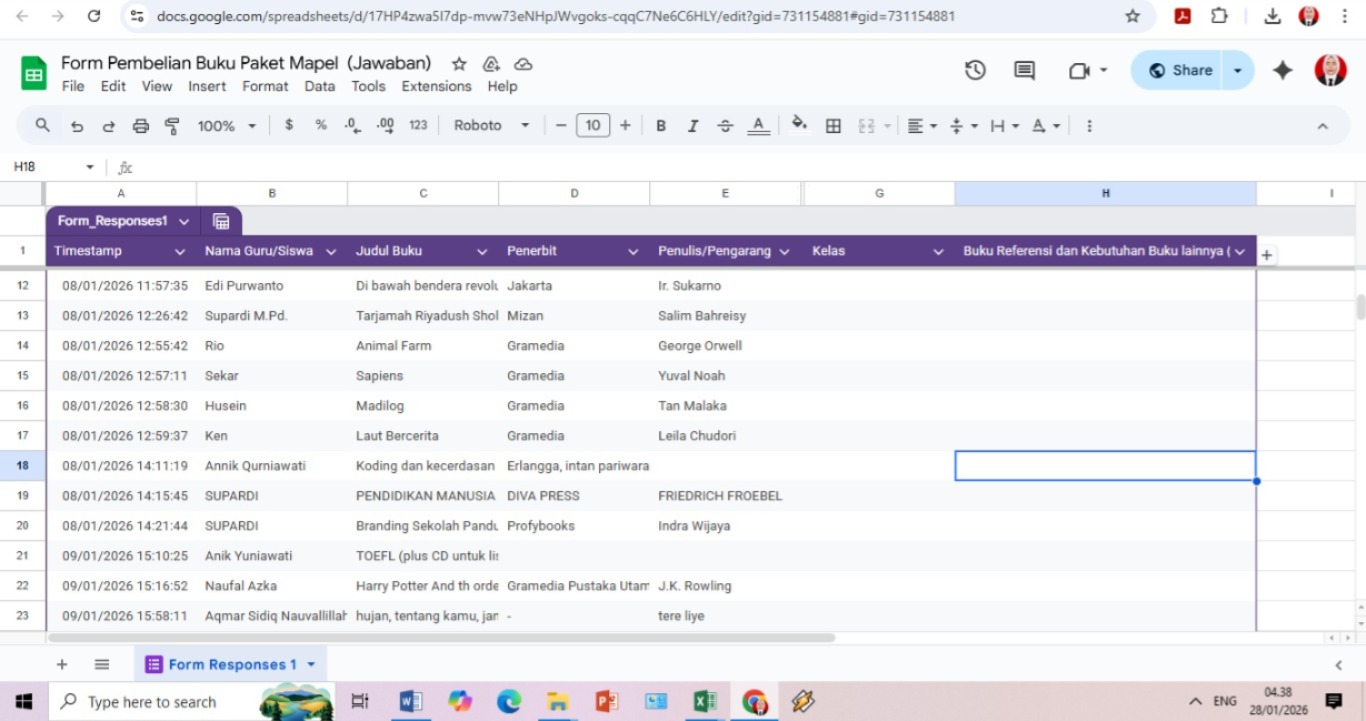1366x721 pixels.
Task: Star this spreadsheet document
Action: (x=459, y=64)
